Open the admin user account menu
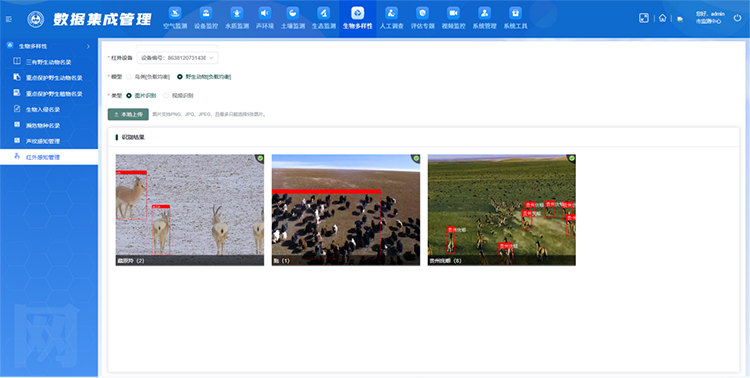The height and width of the screenshot is (378, 750). (x=710, y=18)
